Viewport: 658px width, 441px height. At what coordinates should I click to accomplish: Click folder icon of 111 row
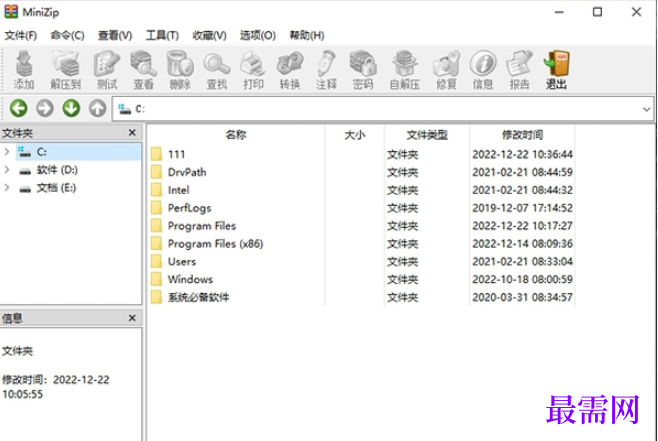[157, 154]
